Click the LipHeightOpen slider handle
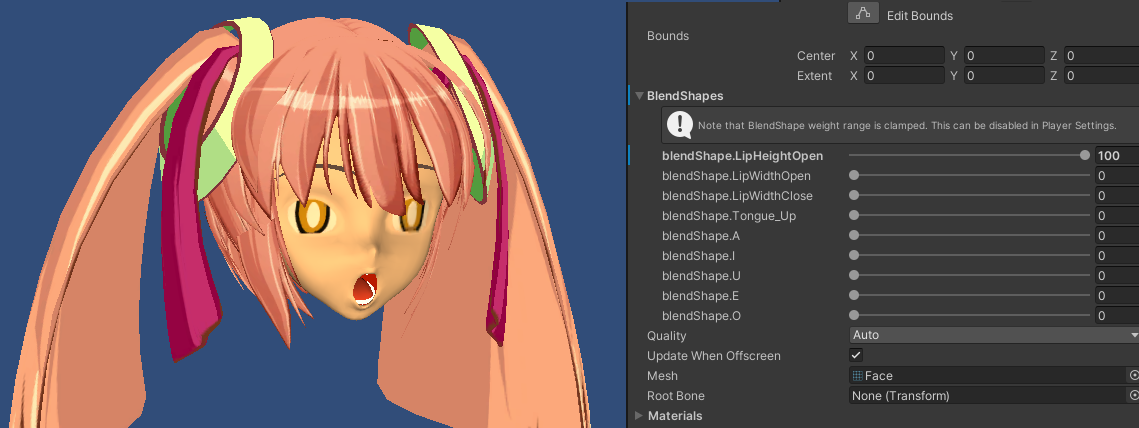Screen dimensions: 1139x428 pos(1085,155)
